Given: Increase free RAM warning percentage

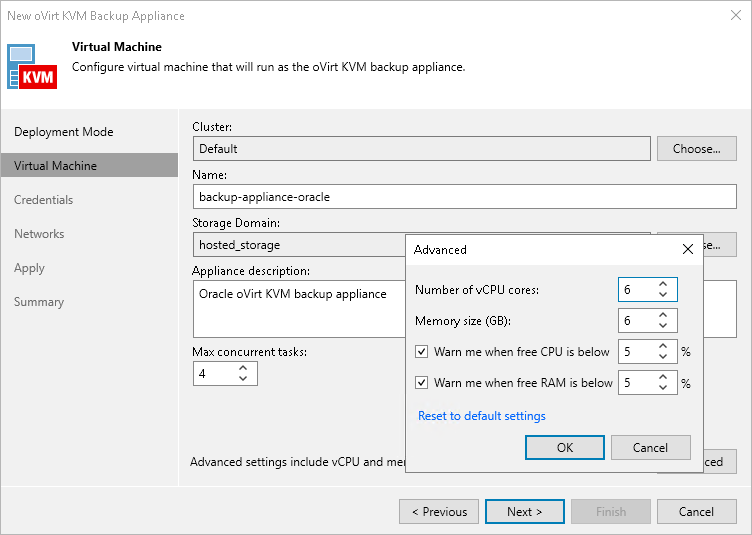Looking at the screenshot, I should pyautogui.click(x=663, y=378).
